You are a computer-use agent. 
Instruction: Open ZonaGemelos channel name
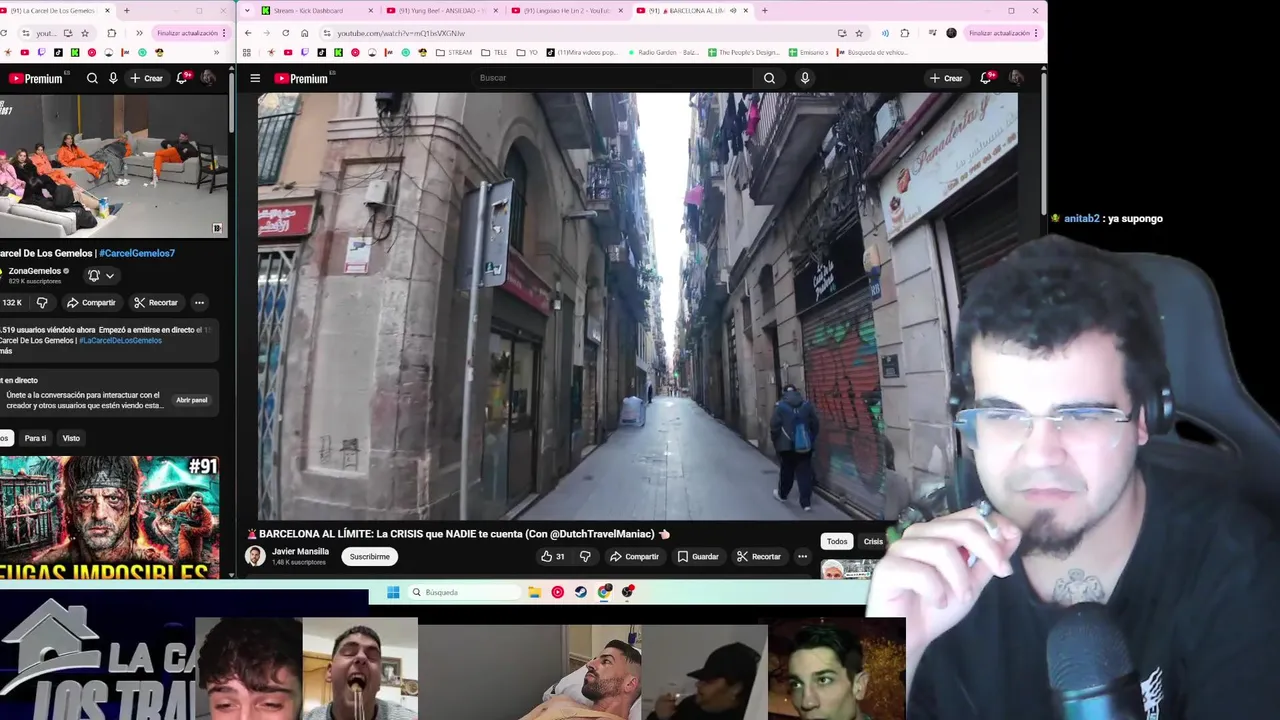pos(35,271)
